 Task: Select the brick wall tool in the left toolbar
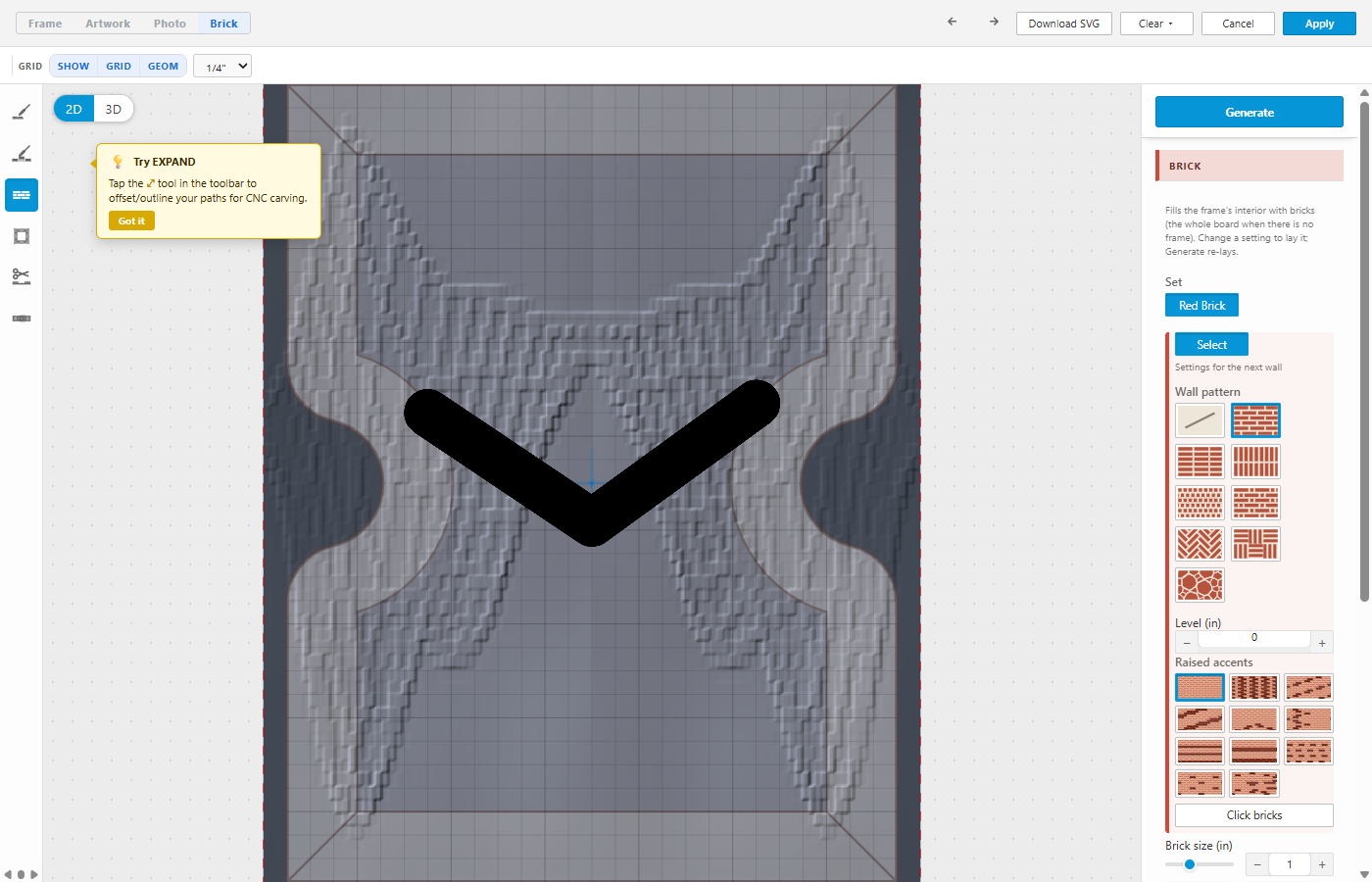tap(22, 195)
